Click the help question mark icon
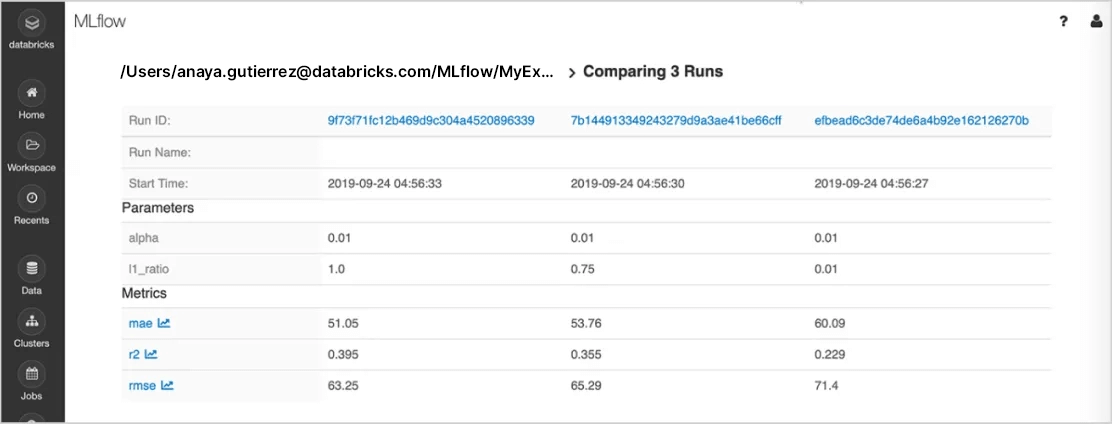 coord(1064,21)
